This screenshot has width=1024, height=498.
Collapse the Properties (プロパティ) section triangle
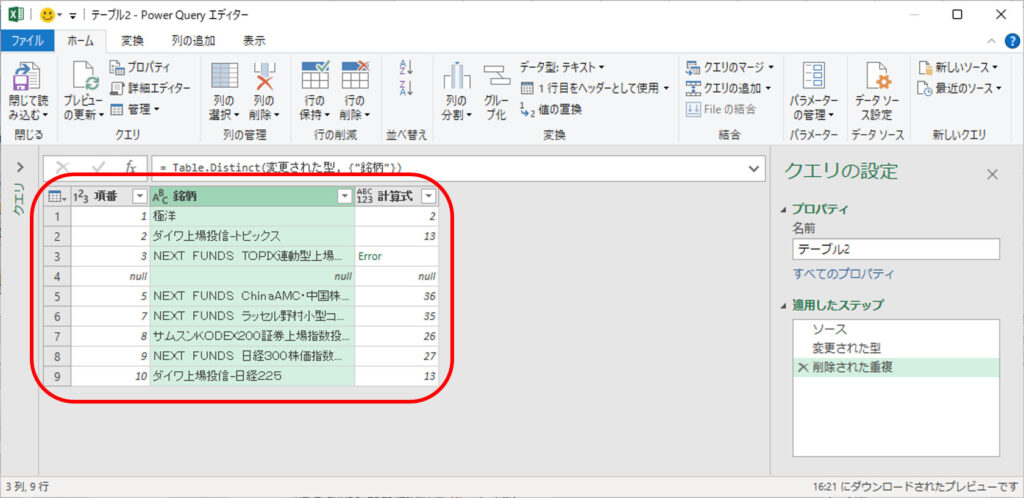784,210
